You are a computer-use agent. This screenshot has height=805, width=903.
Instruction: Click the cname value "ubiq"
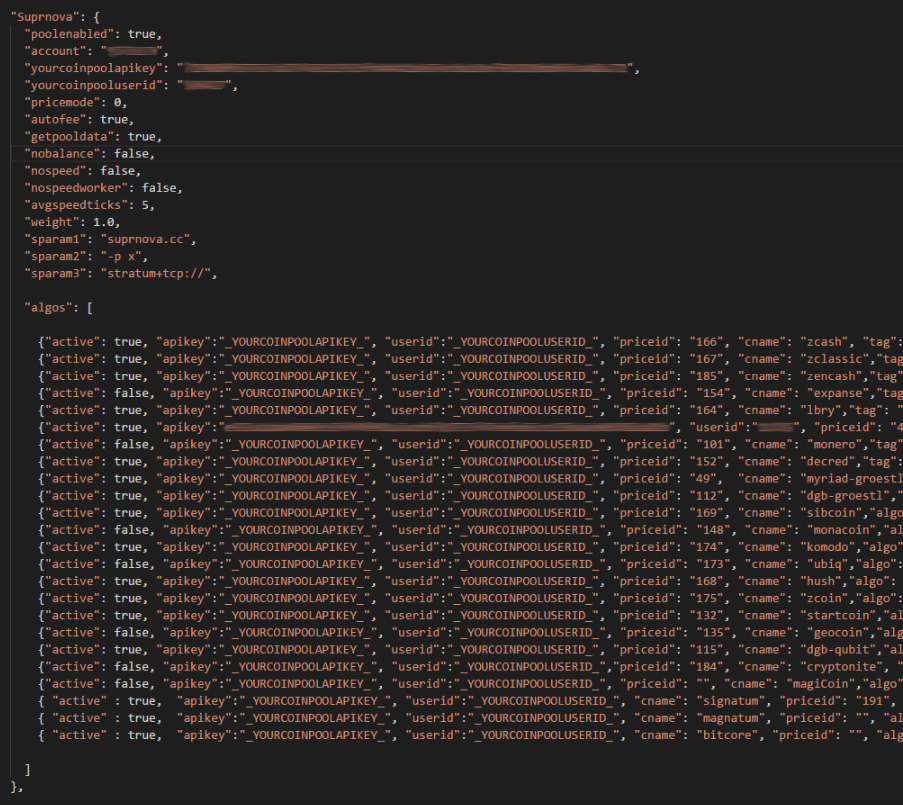[x=828, y=564]
